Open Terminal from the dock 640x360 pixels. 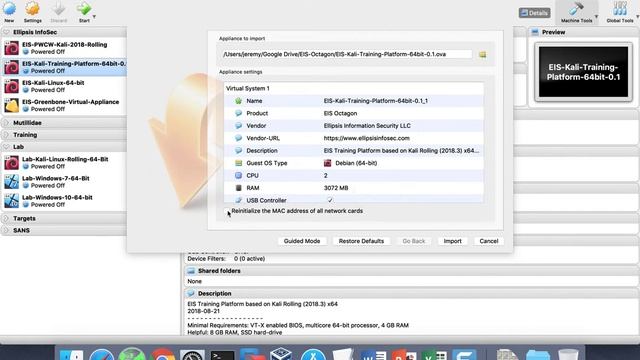coord(222,354)
